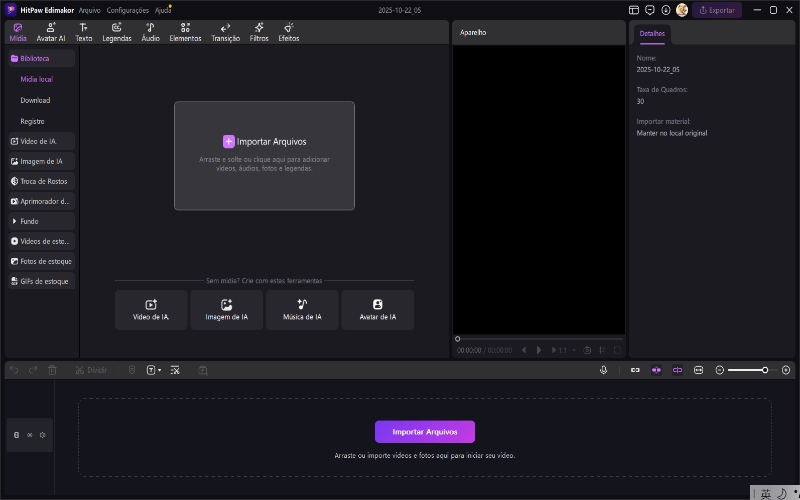Open the Arquivo menu
Viewport: 800px width, 500px height.
tap(89, 10)
